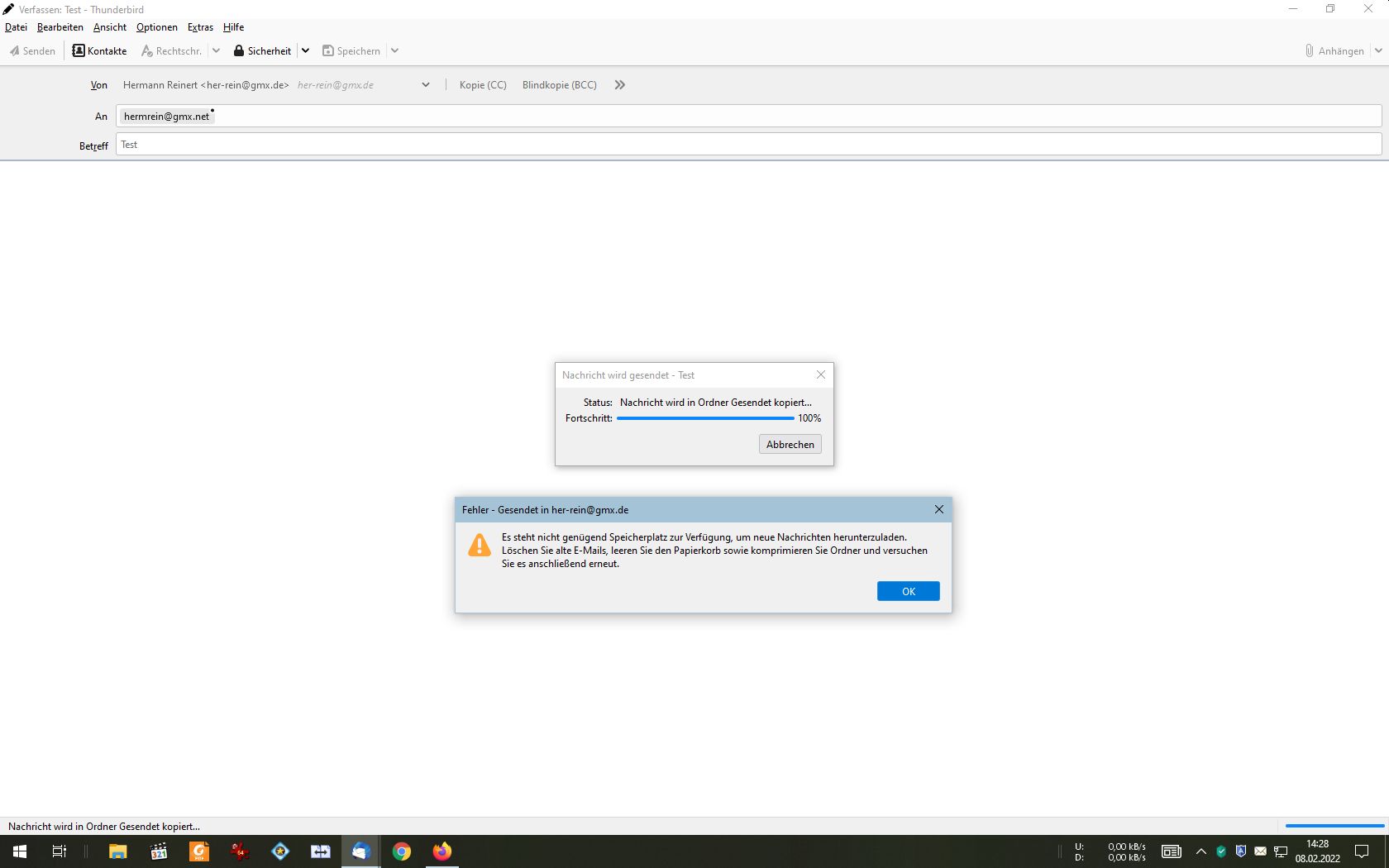Click the network speed meter in the taskbar
The image size is (1389, 868).
click(1110, 851)
